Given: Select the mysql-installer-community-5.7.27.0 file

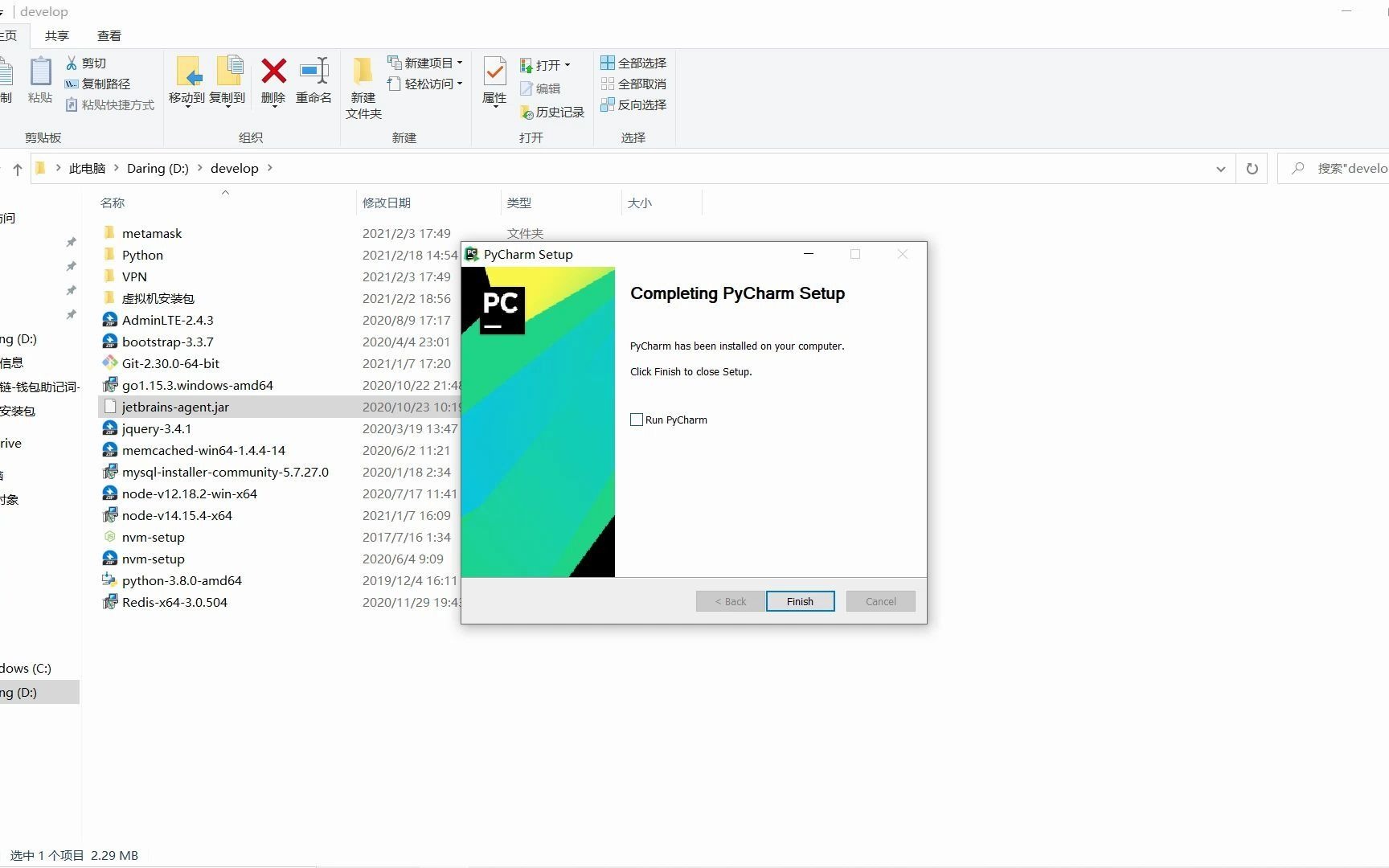Looking at the screenshot, I should click(x=225, y=472).
